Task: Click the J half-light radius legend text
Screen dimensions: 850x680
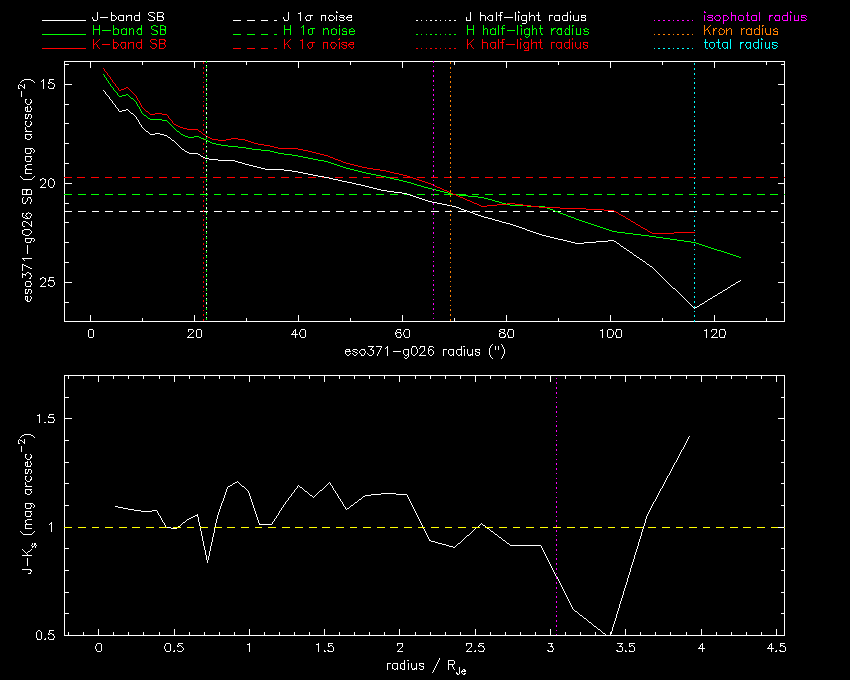Action: pyautogui.click(x=526, y=17)
